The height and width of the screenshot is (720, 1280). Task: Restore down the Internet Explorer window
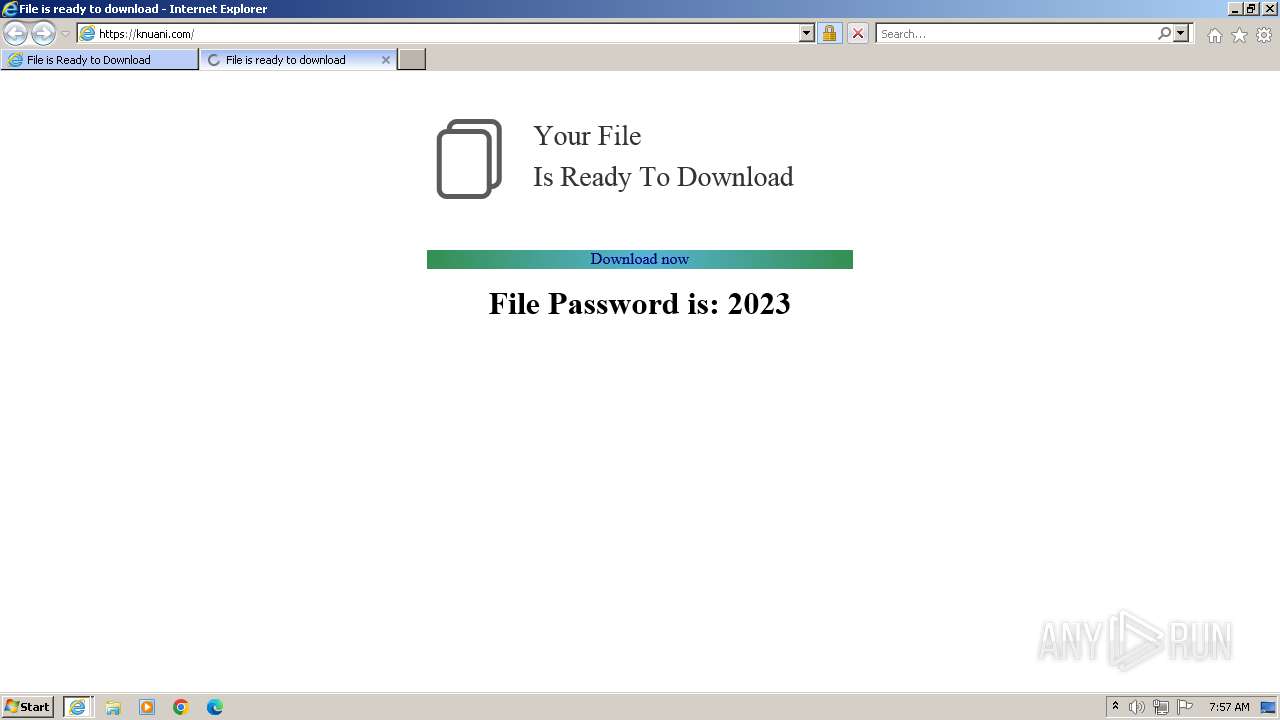tap(1252, 8)
